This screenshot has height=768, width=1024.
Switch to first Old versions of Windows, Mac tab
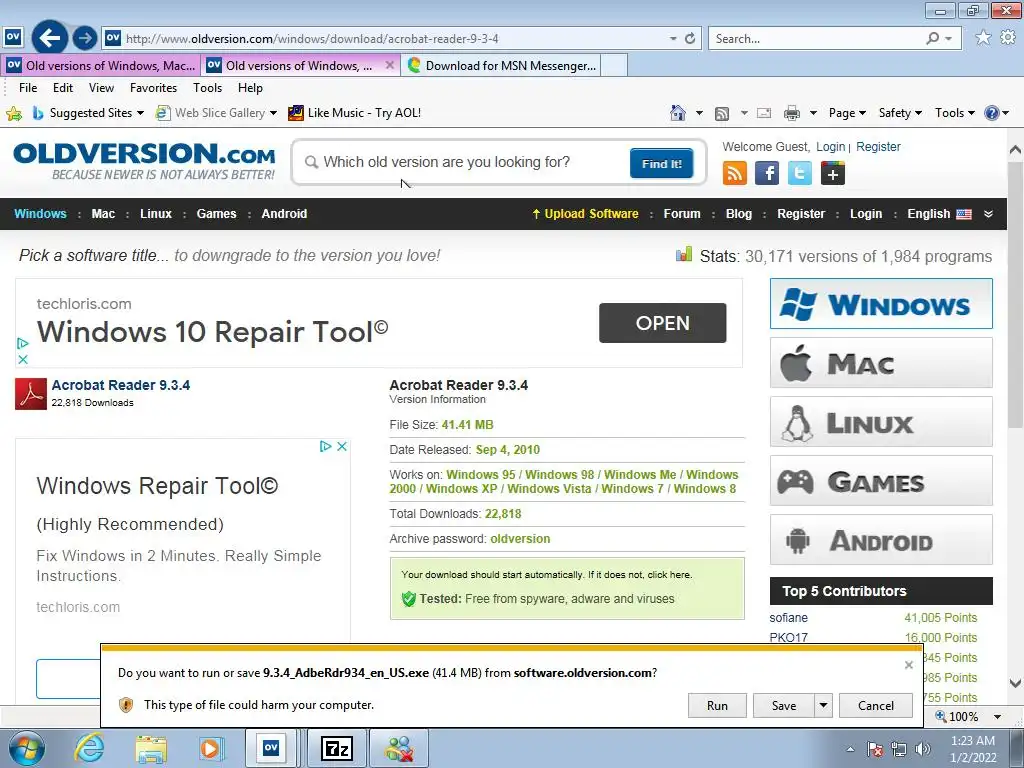pos(101,65)
